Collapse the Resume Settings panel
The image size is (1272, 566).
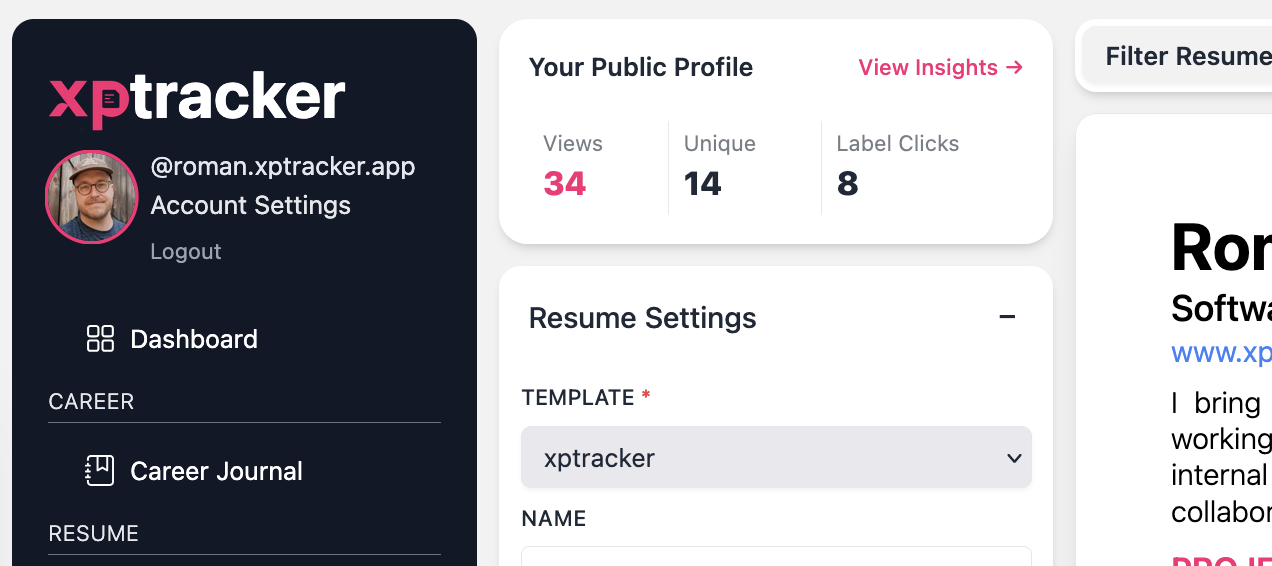pos(1007,317)
